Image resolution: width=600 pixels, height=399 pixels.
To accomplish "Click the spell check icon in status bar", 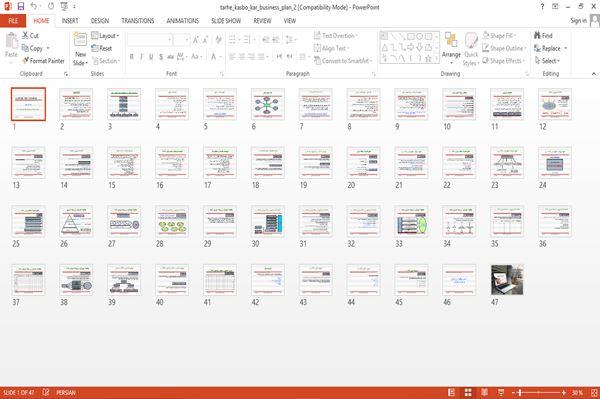I will point(46,392).
